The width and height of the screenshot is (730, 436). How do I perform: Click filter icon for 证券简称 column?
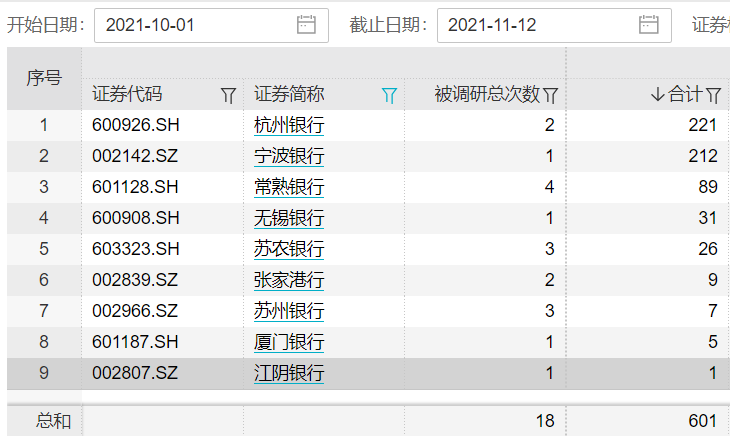coord(390,95)
